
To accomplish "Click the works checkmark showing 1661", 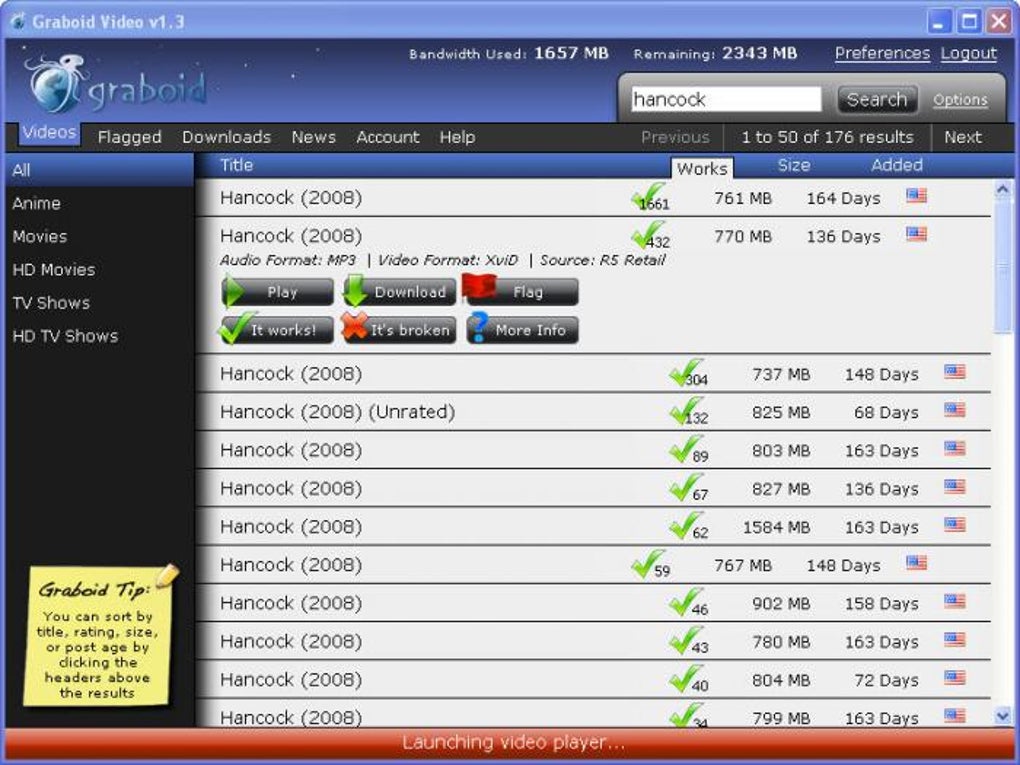I will tap(649, 196).
